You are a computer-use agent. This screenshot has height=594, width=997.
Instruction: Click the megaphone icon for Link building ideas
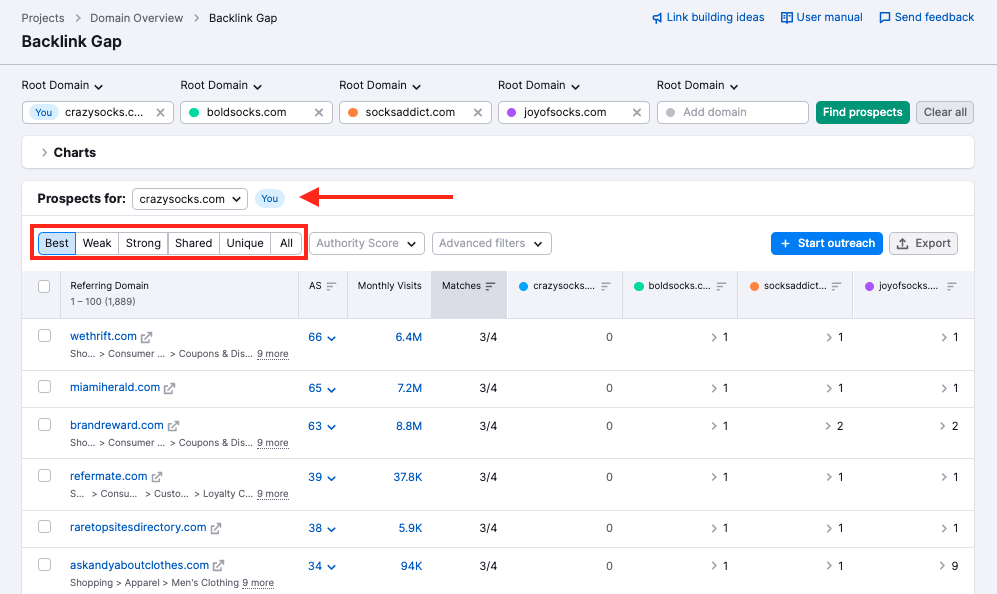click(657, 18)
